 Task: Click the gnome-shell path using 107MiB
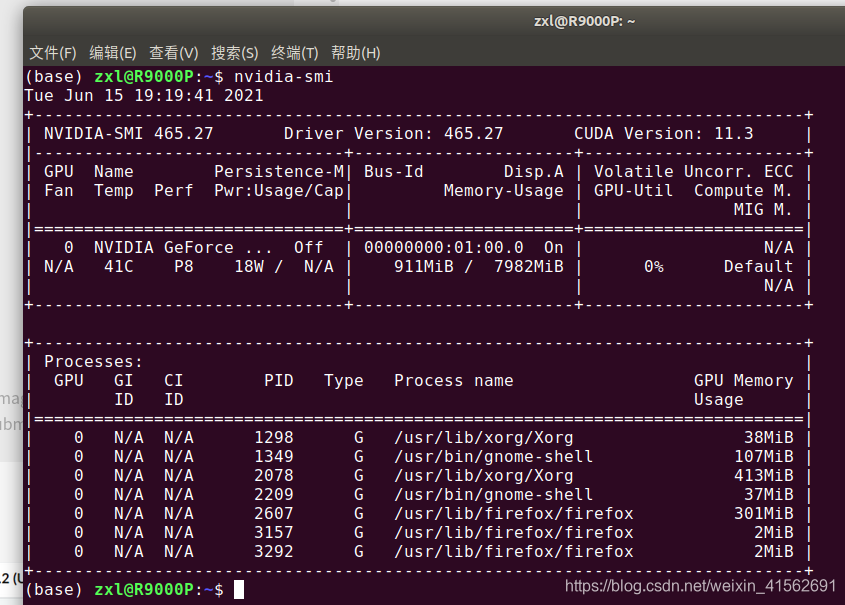tap(493, 457)
